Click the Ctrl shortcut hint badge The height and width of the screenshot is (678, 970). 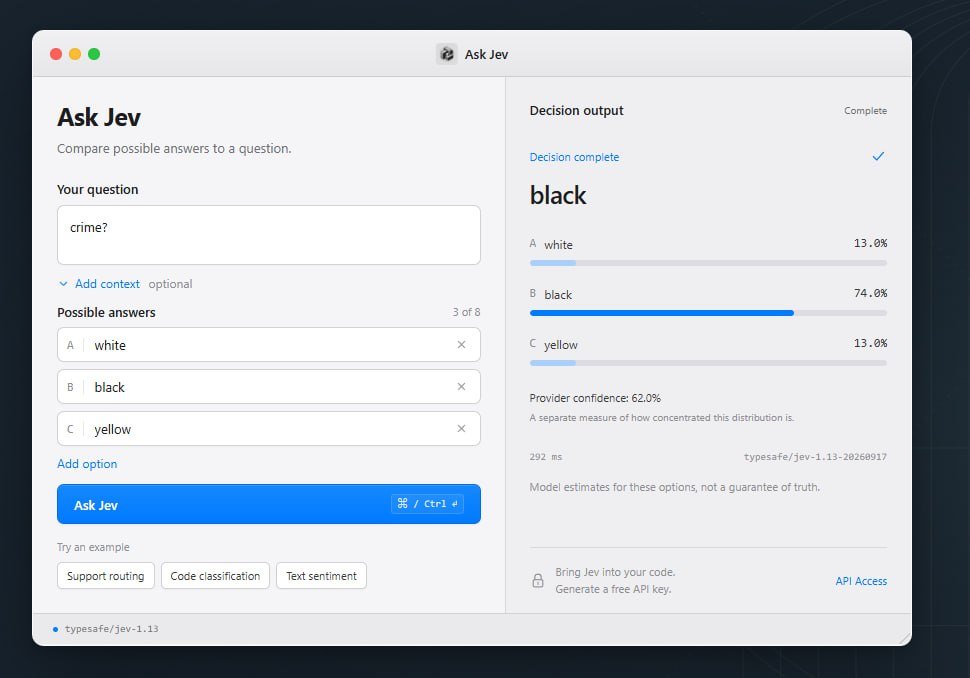click(427, 504)
